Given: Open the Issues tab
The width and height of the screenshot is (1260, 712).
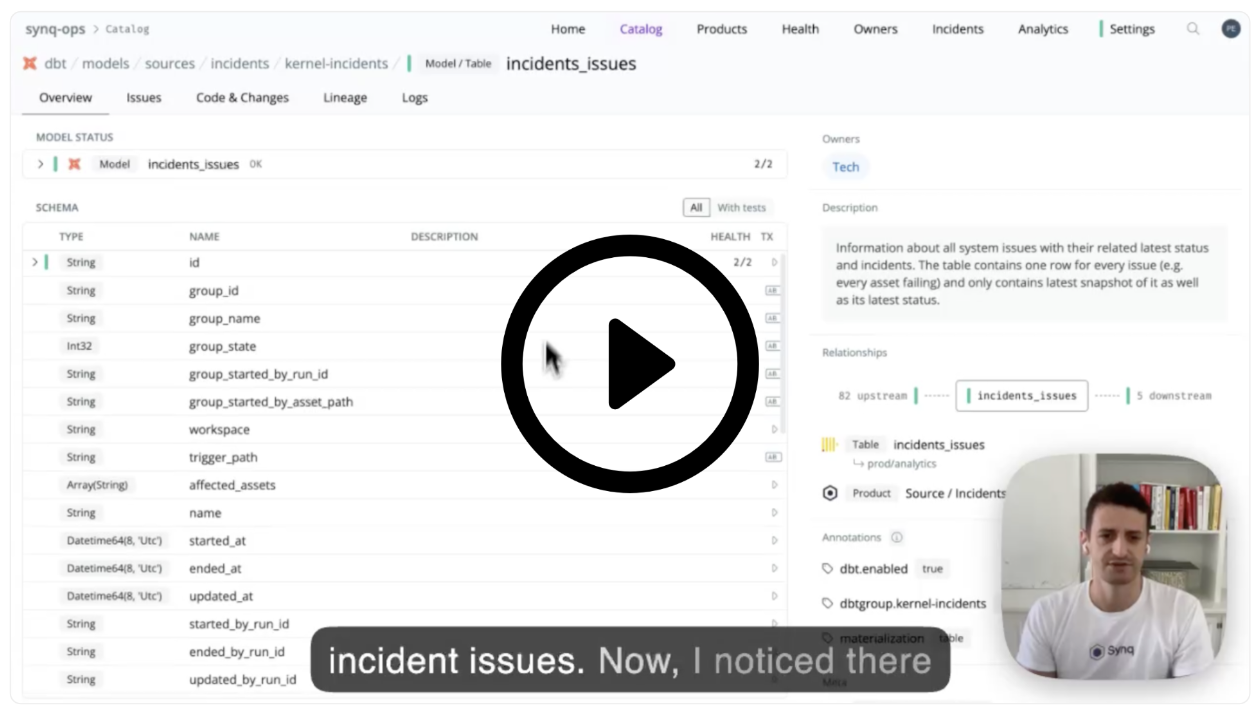Looking at the screenshot, I should (144, 97).
